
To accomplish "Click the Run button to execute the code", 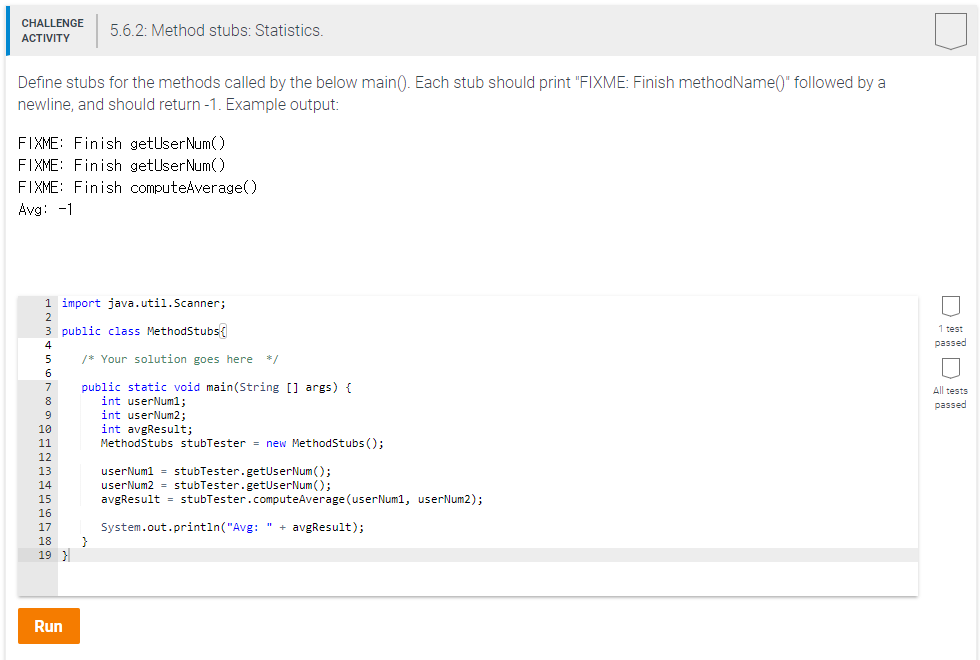I will (x=48, y=625).
